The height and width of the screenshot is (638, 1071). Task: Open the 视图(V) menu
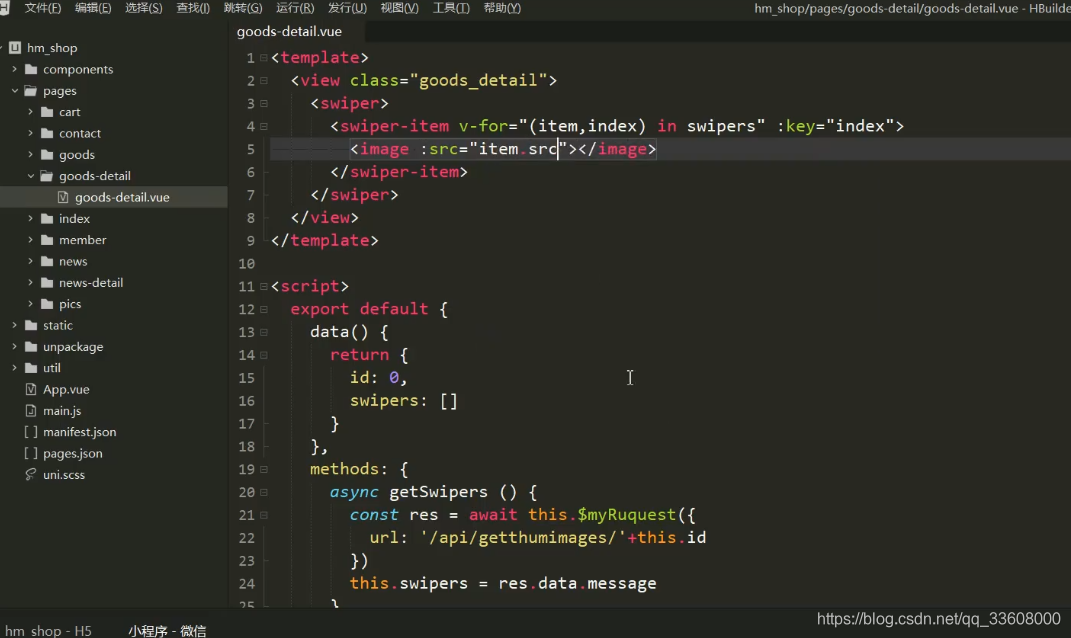[399, 8]
